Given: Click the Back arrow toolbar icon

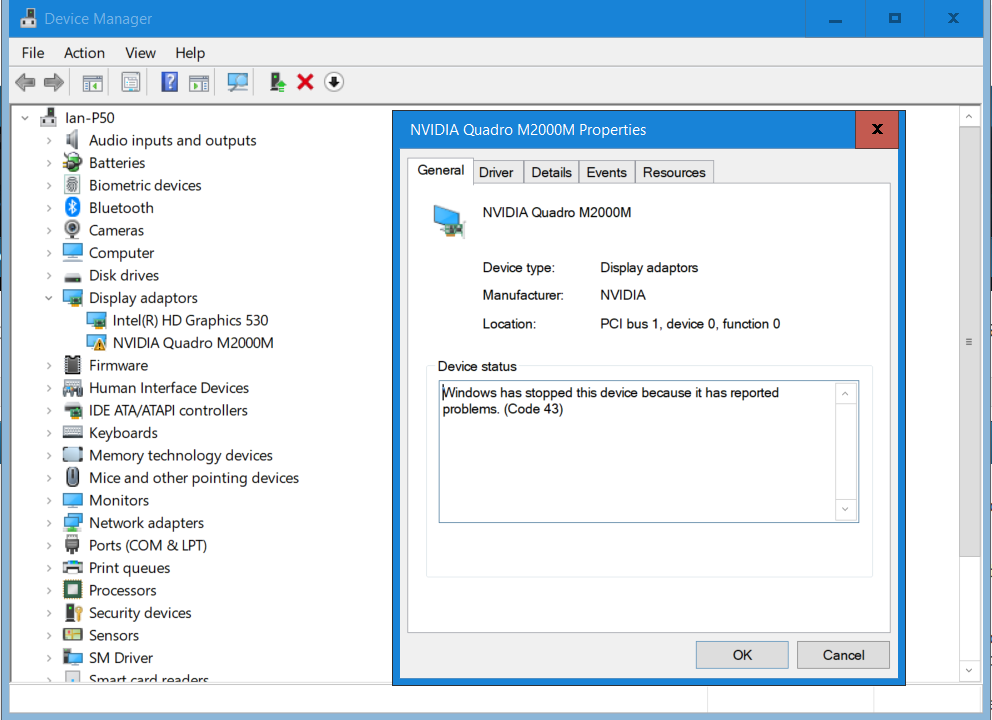Looking at the screenshot, I should [25, 82].
